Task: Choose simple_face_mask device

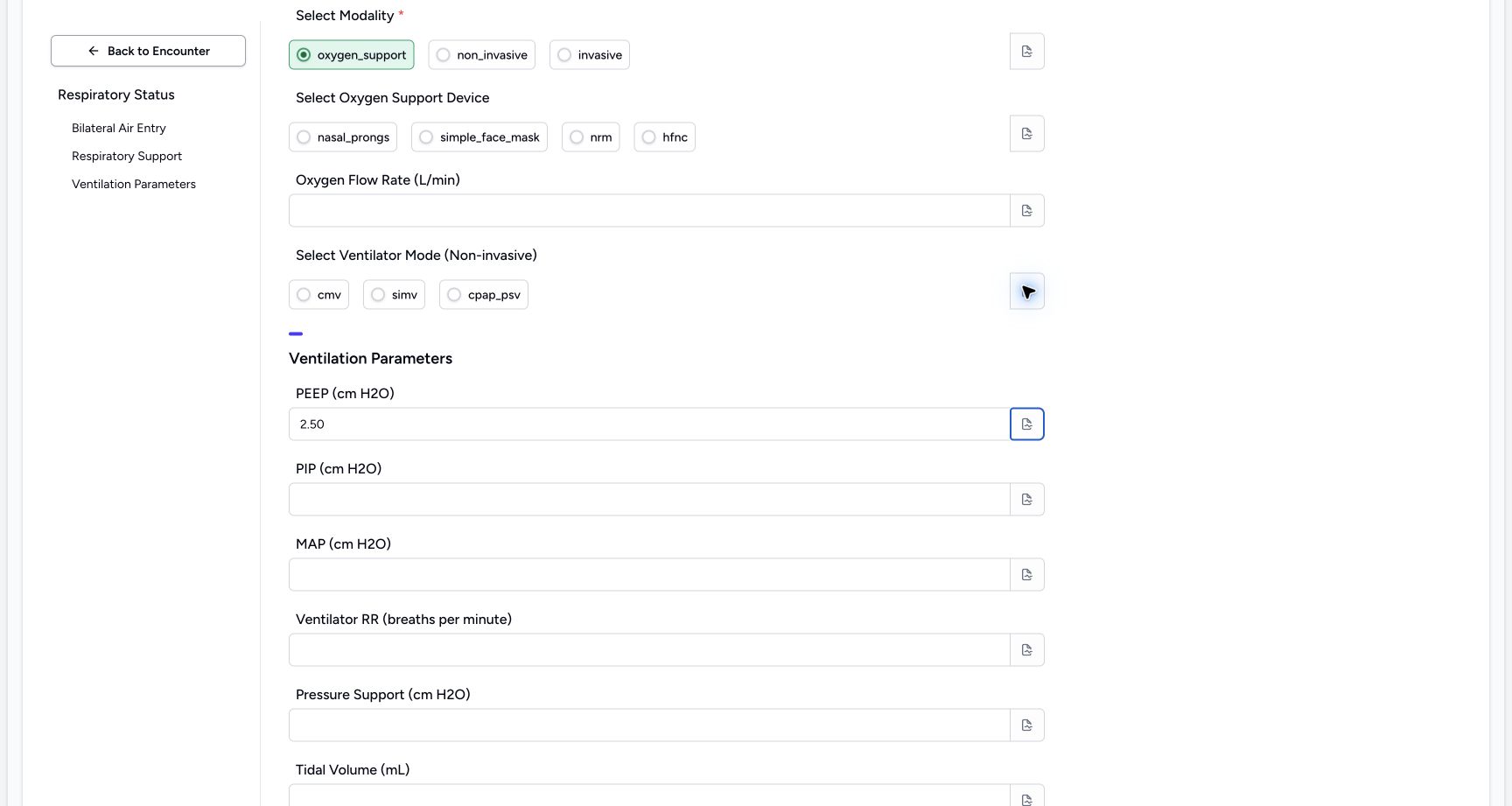Action: pos(479,137)
